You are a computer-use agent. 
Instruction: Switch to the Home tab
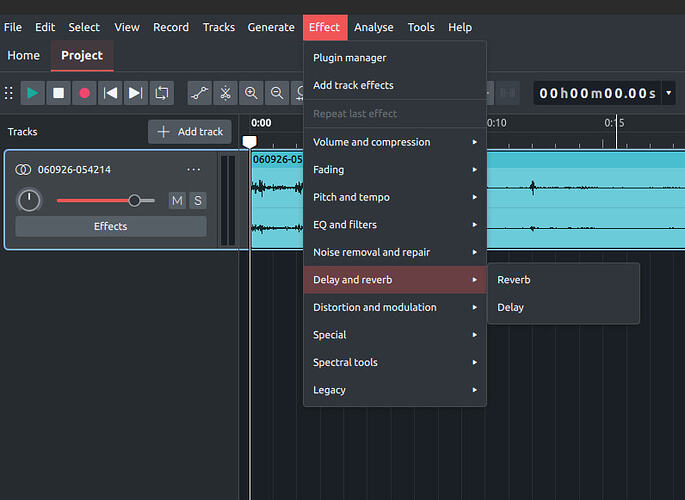24,55
